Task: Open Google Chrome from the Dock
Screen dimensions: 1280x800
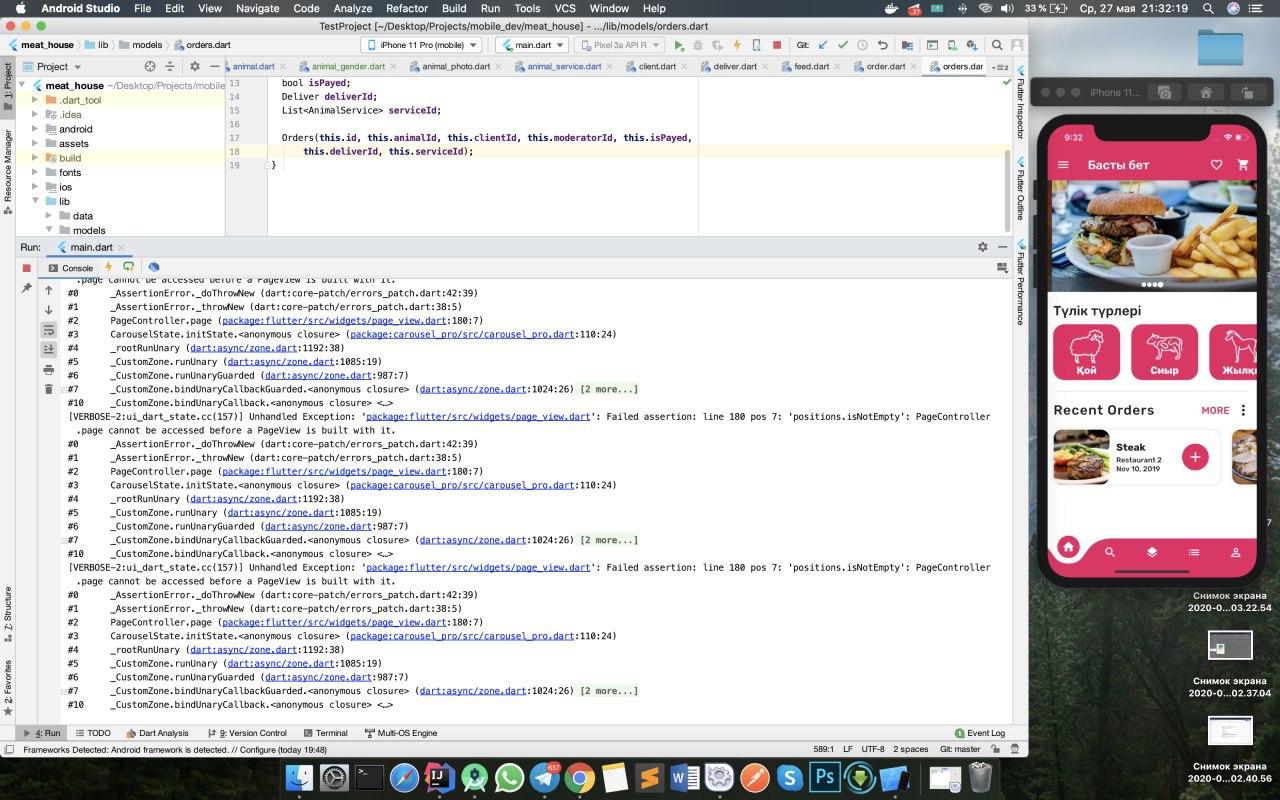Action: pos(579,777)
